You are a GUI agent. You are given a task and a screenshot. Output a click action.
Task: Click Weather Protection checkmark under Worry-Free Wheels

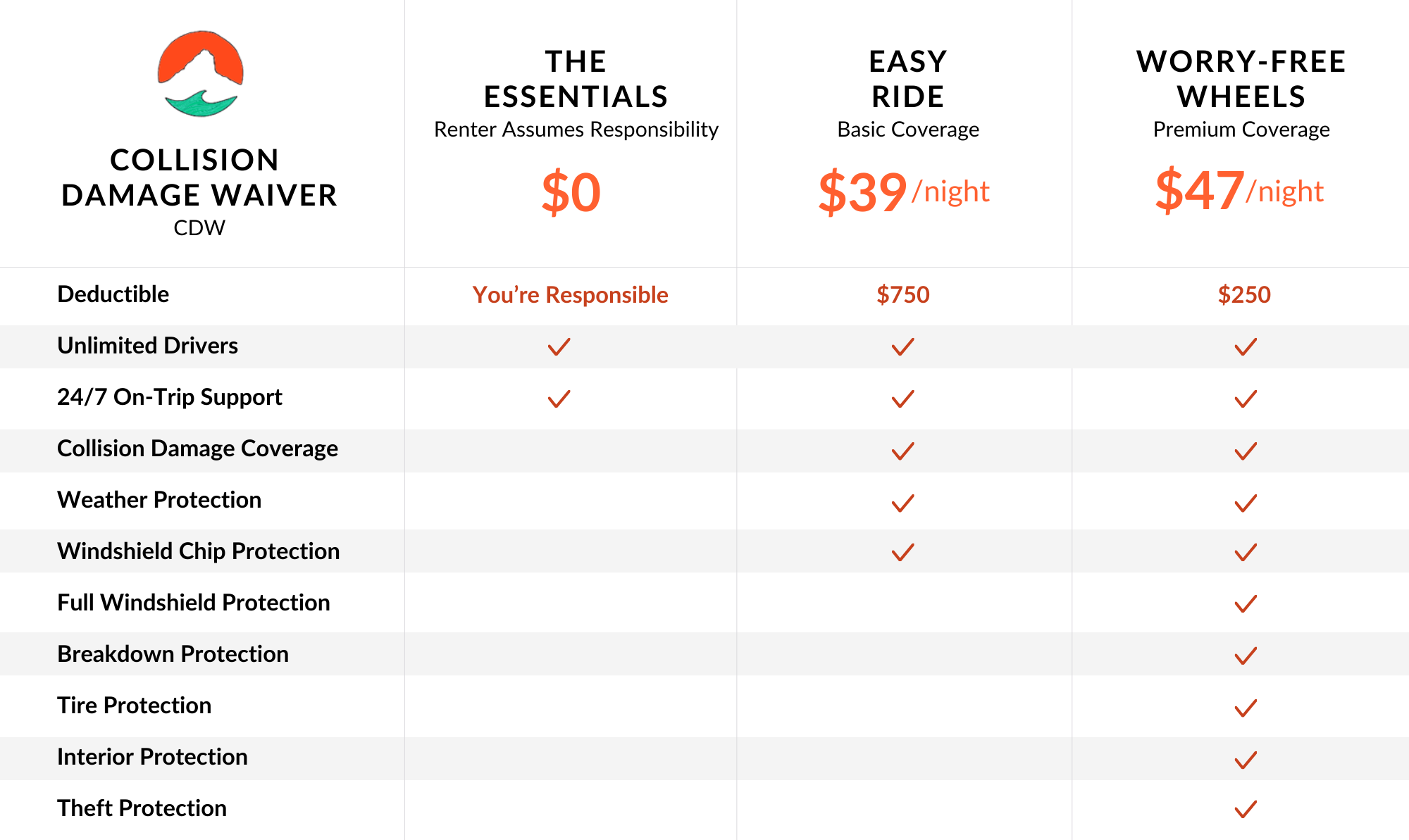1245,503
